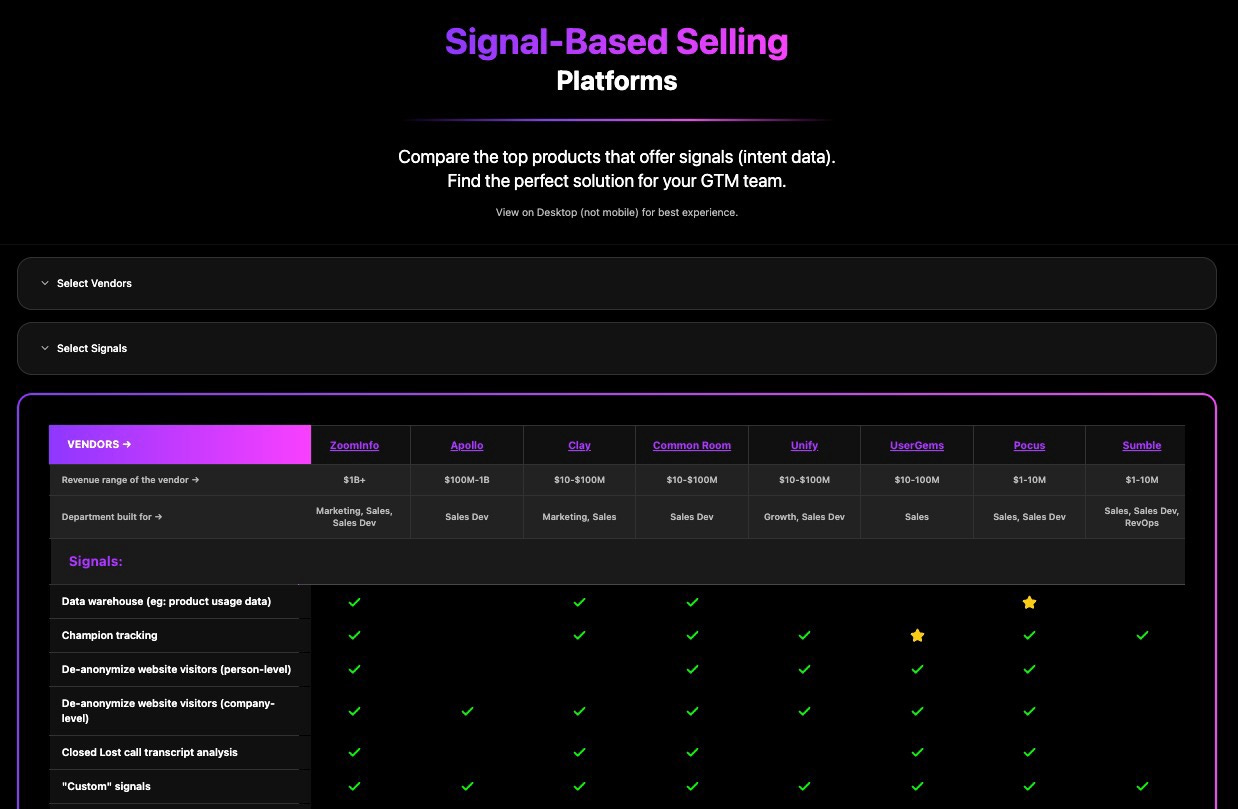Select 'De-anonymize website visitors (company-level)' label

point(168,711)
